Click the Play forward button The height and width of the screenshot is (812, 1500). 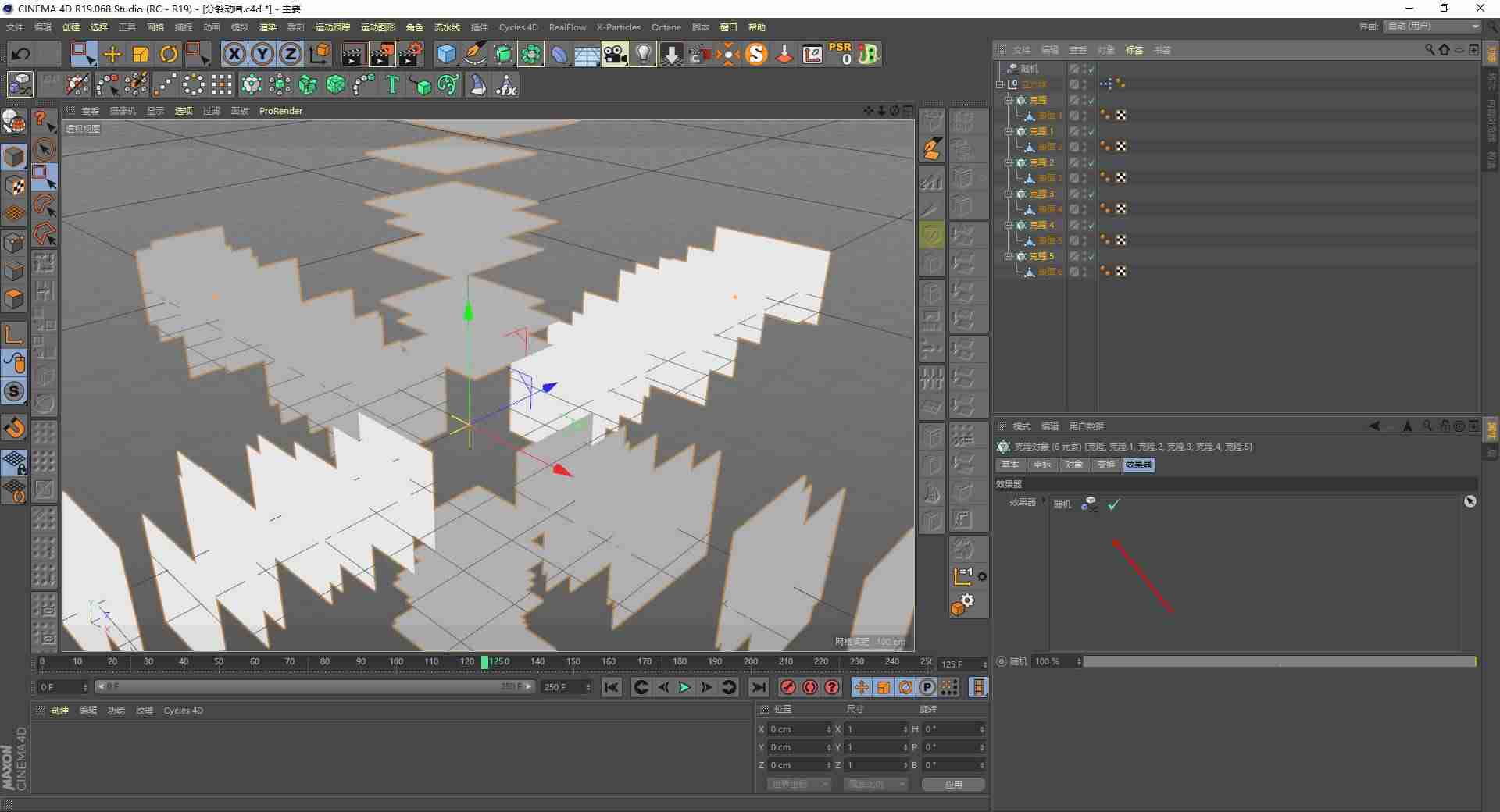pyautogui.click(x=684, y=687)
